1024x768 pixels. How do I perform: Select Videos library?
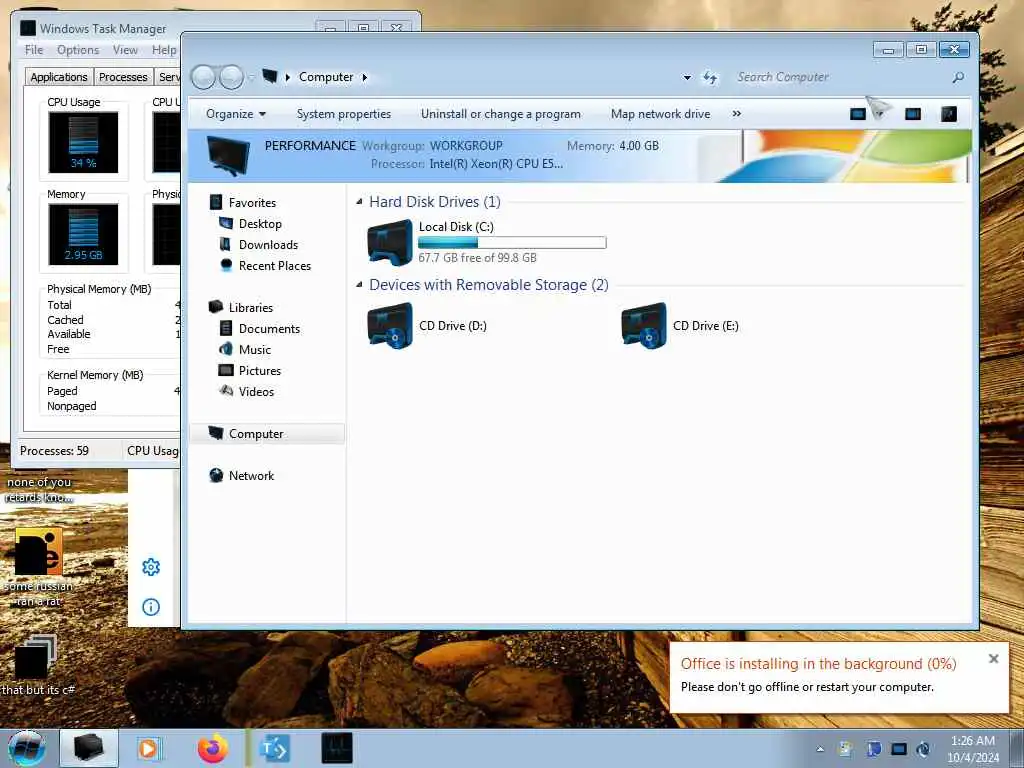coord(256,391)
